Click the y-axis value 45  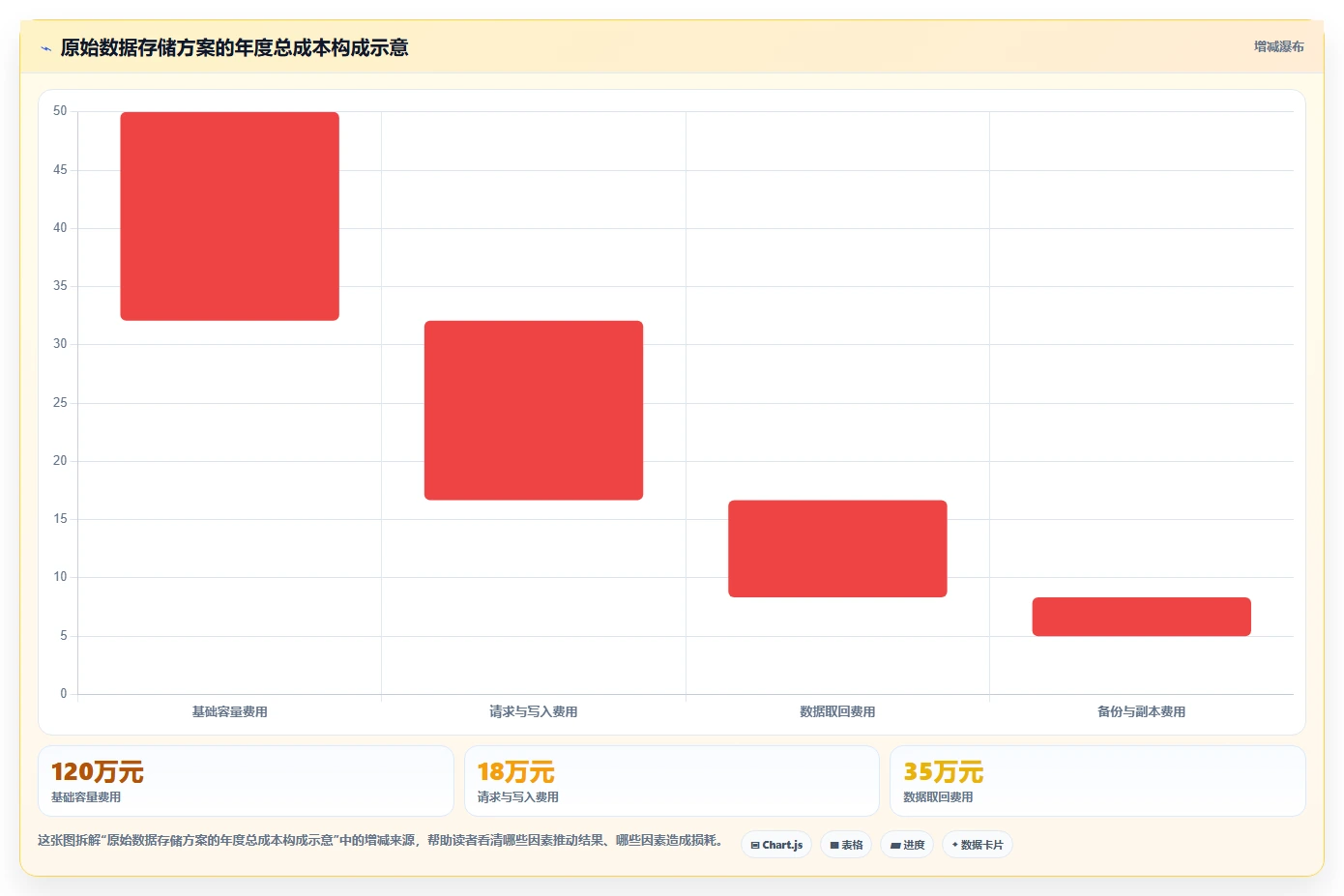[60, 170]
